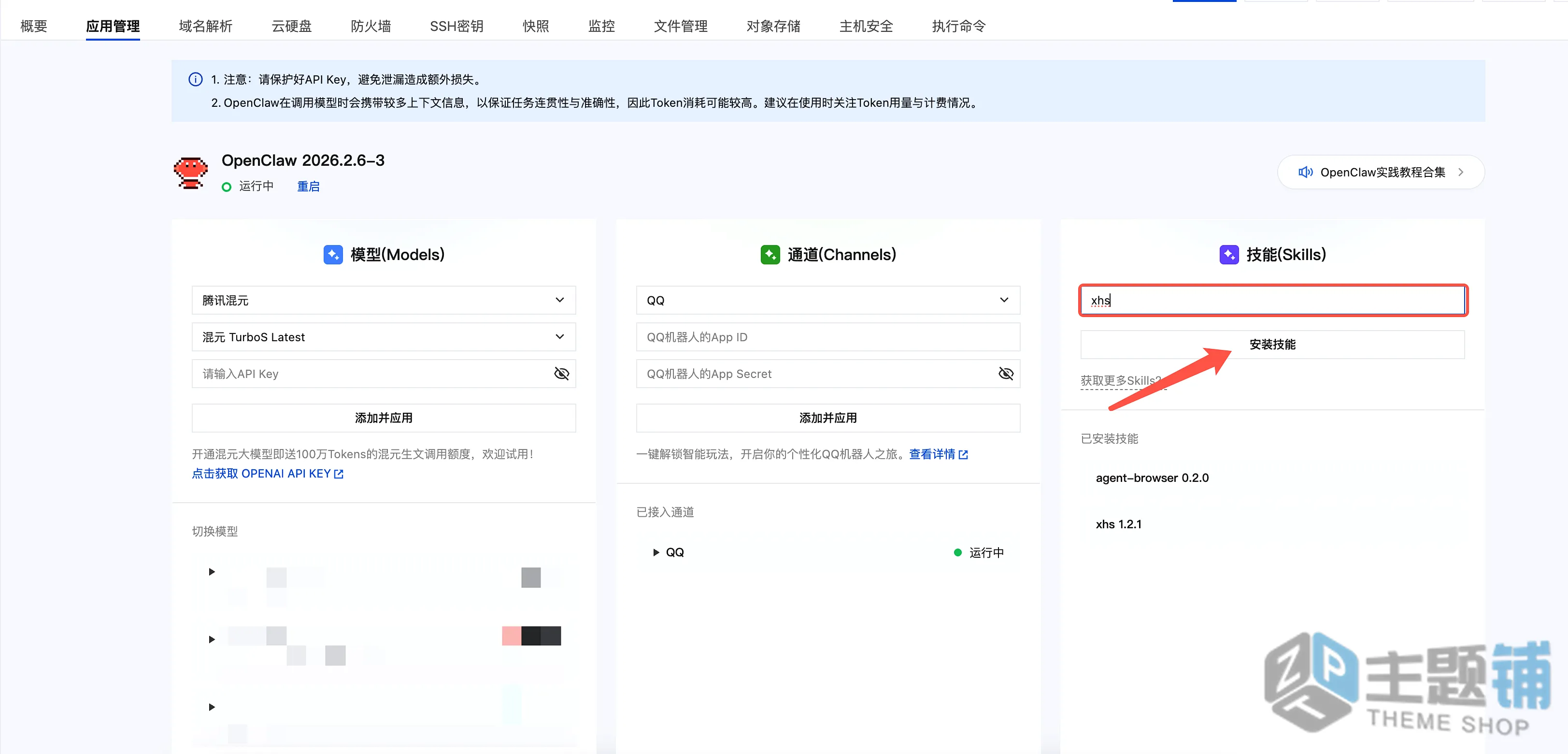Select the 应用管理 tab
This screenshot has width=1568, height=754.
tap(113, 26)
